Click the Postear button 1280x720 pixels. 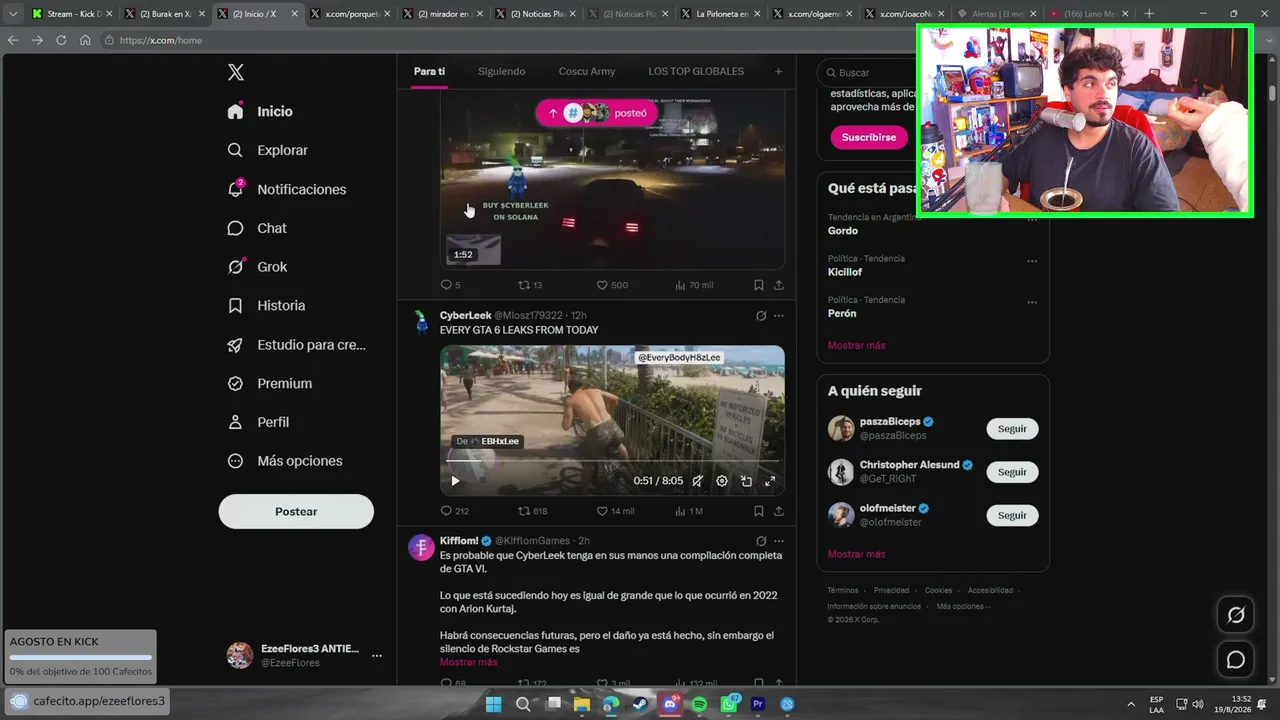pos(296,511)
